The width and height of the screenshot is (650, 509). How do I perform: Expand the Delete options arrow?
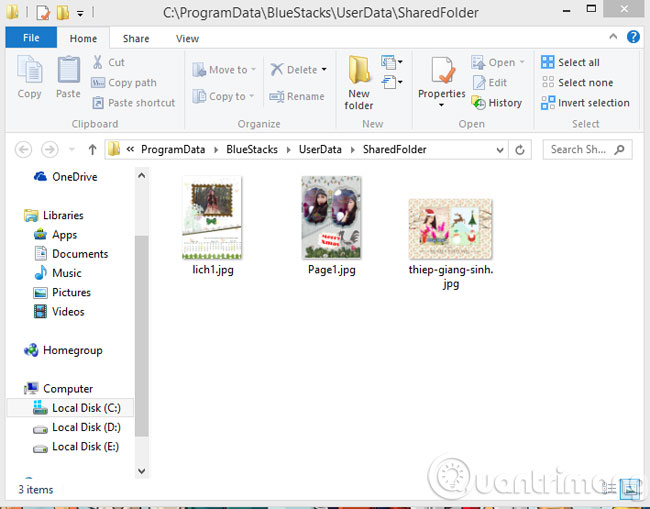tap(324, 70)
